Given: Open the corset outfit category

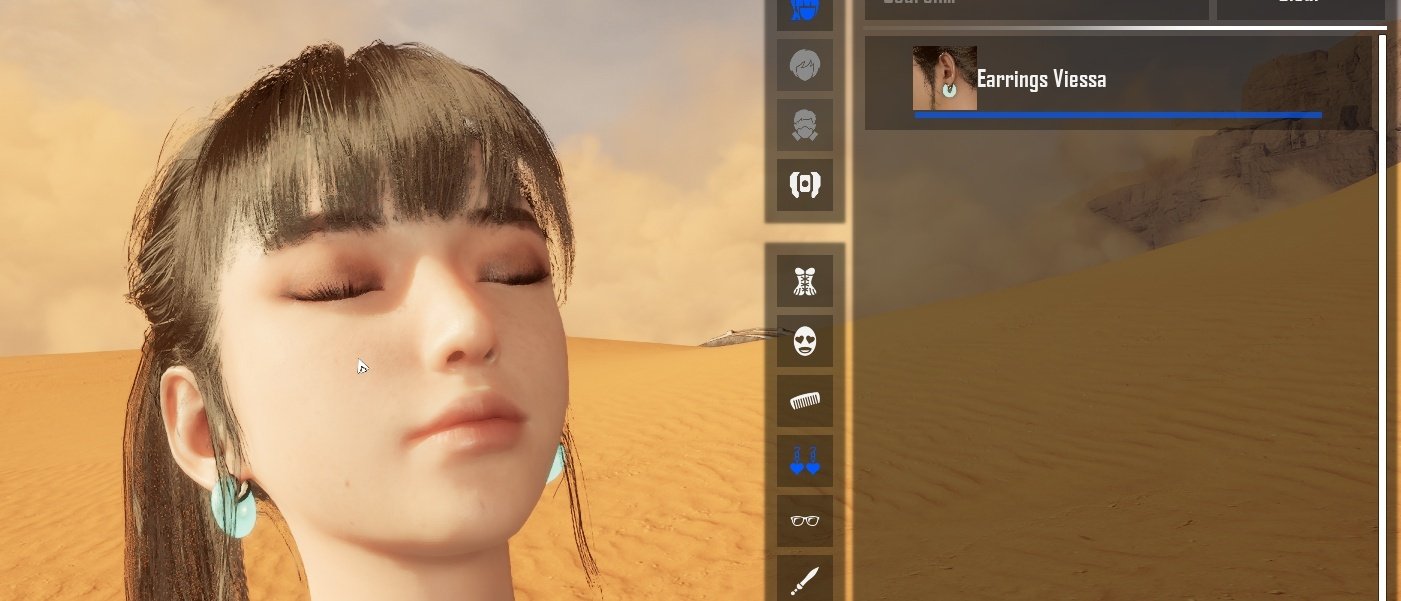Looking at the screenshot, I should (x=805, y=281).
